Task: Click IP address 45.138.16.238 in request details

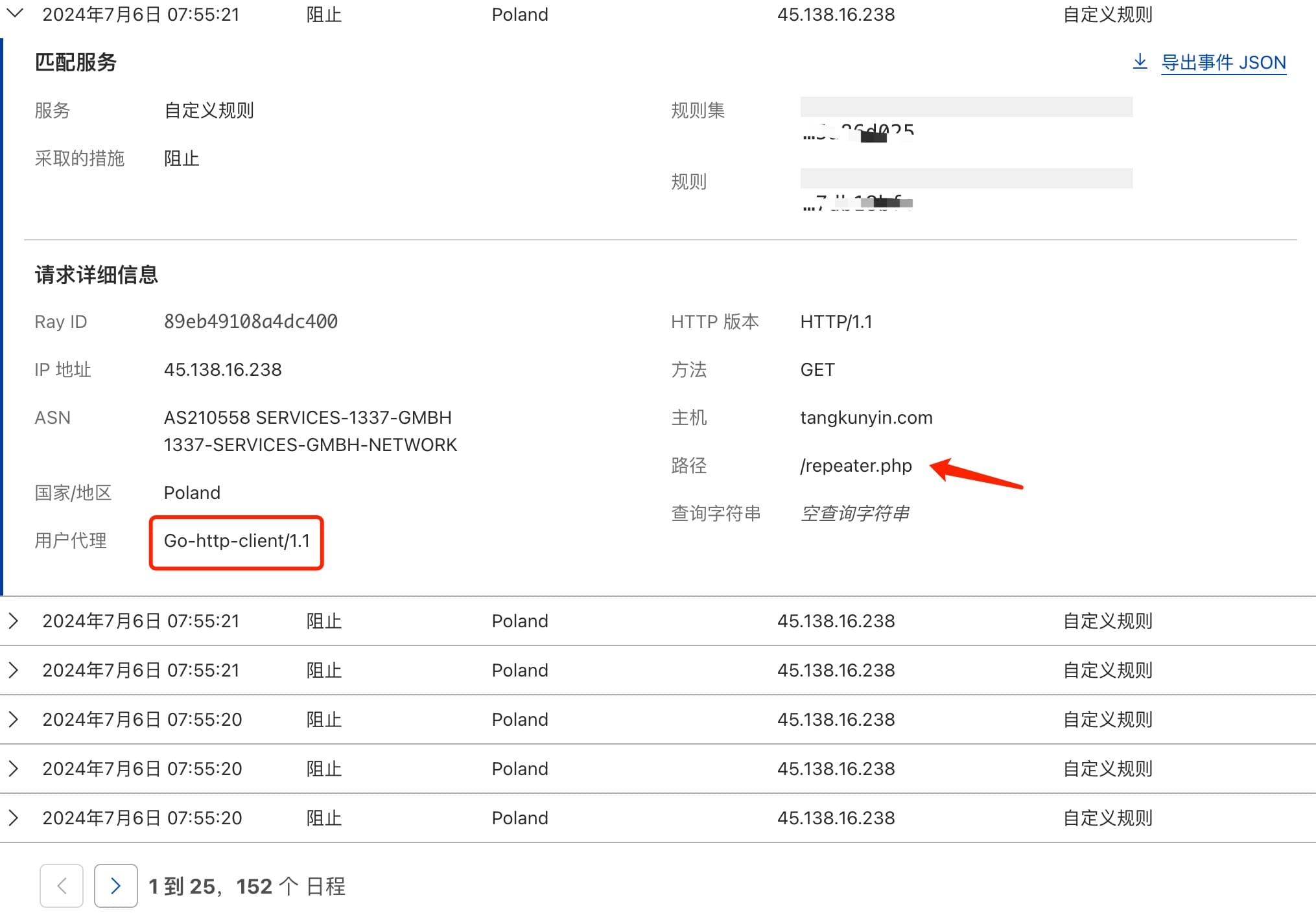Action: (x=222, y=369)
